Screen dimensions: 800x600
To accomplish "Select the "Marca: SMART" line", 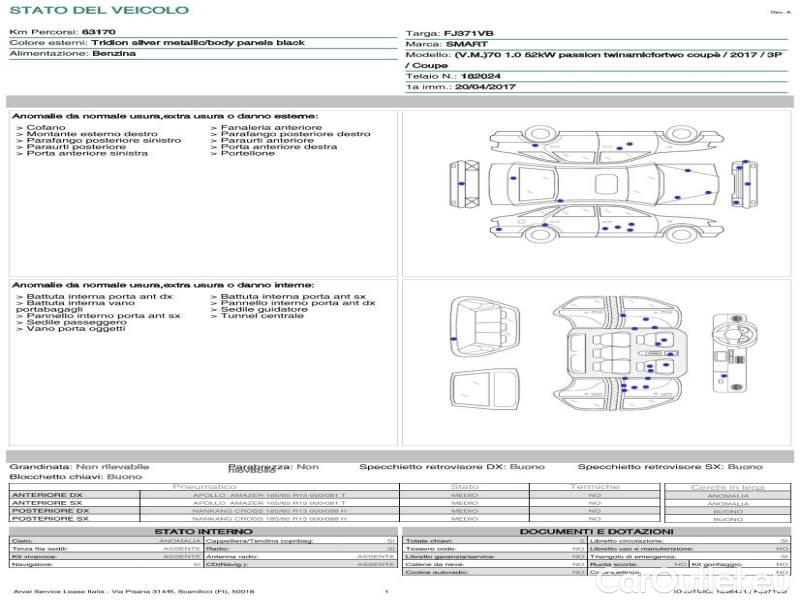I will (446, 44).
